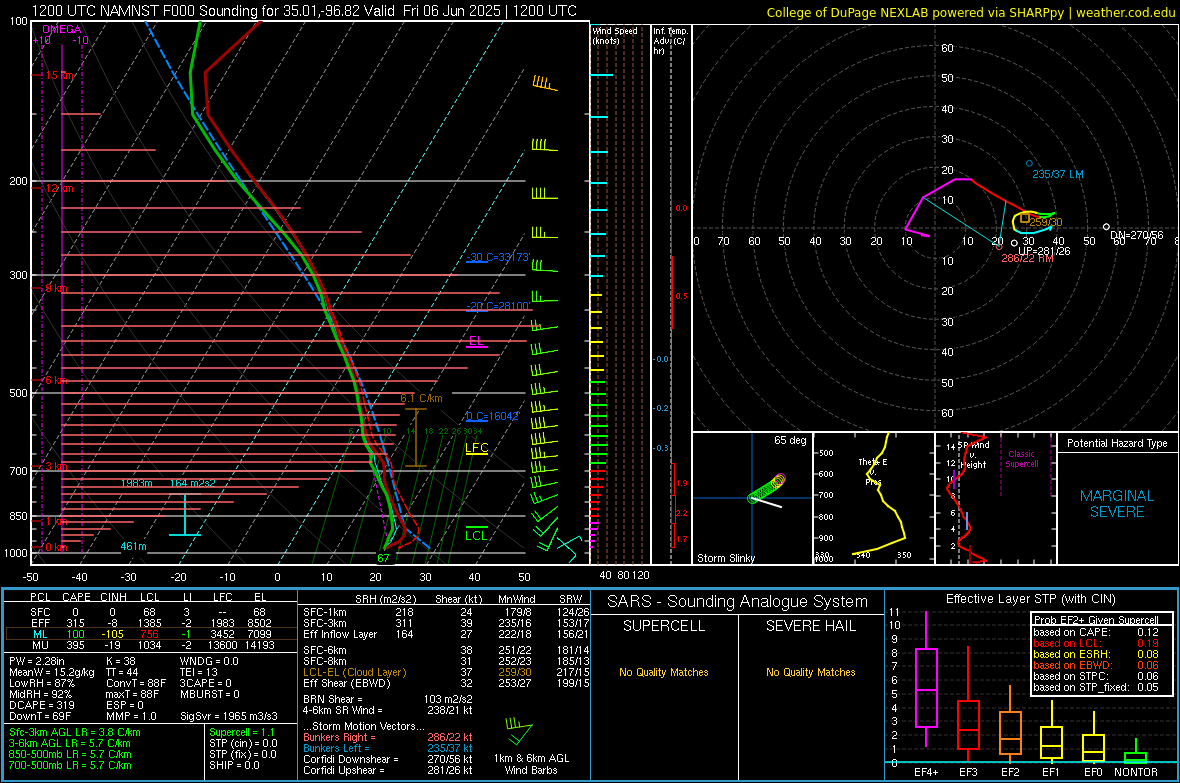Click the Prob EF2+ Given Supercell header
This screenshot has height=783, width=1180.
1096,620
